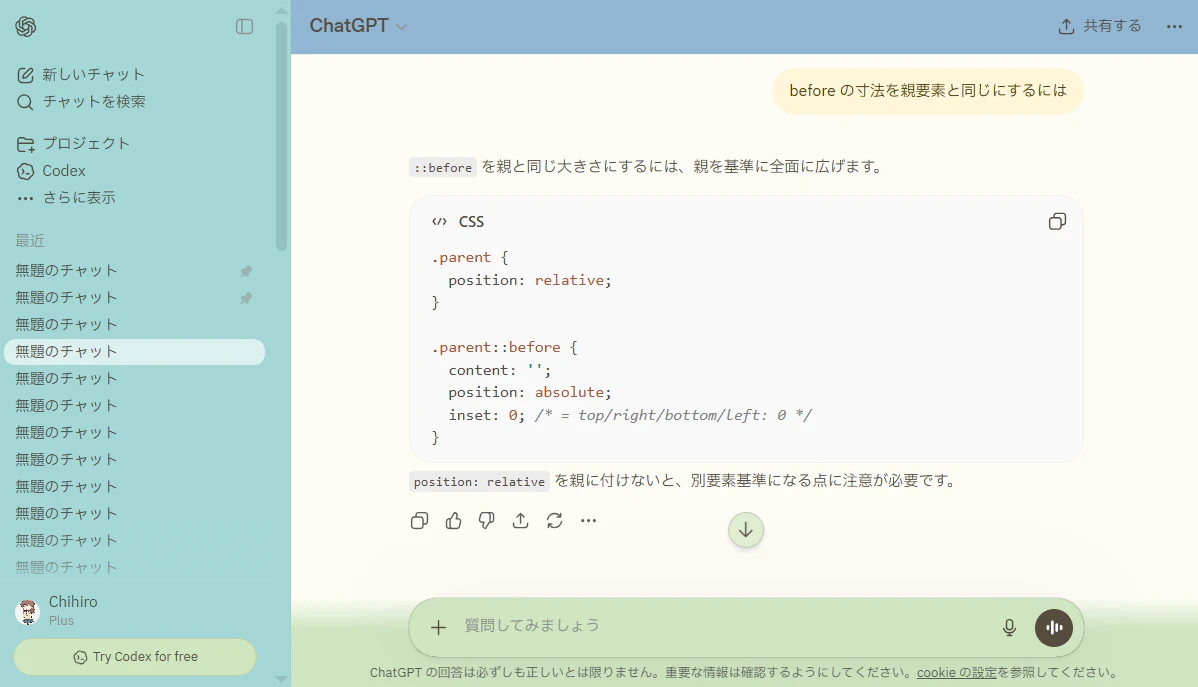This screenshot has height=687, width=1198.
Task: Give the response a thumbs down
Action: click(487, 521)
